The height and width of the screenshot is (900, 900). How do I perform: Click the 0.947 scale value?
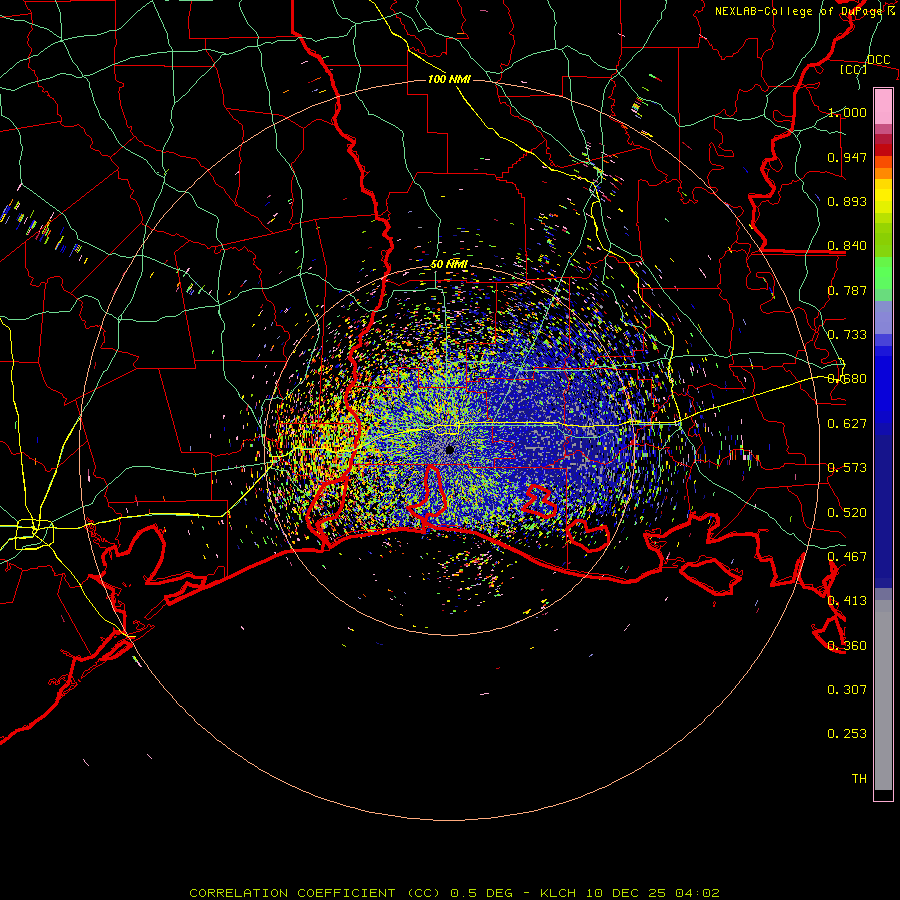(847, 157)
